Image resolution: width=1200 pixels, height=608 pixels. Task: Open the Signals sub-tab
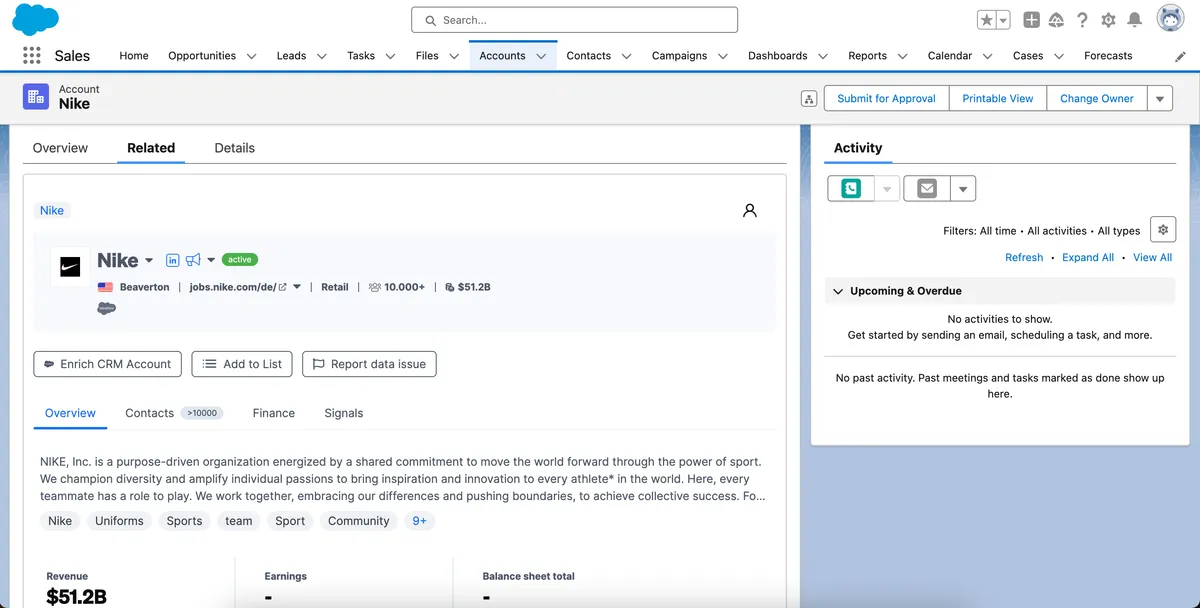click(x=344, y=413)
